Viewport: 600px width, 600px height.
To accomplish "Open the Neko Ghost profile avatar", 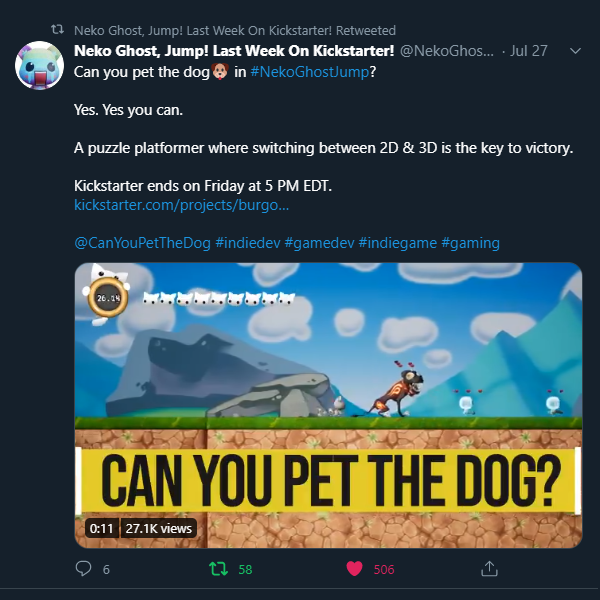I will (x=39, y=66).
